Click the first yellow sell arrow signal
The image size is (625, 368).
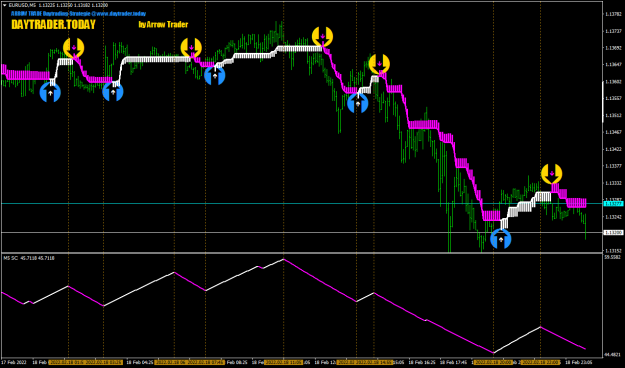tap(74, 48)
